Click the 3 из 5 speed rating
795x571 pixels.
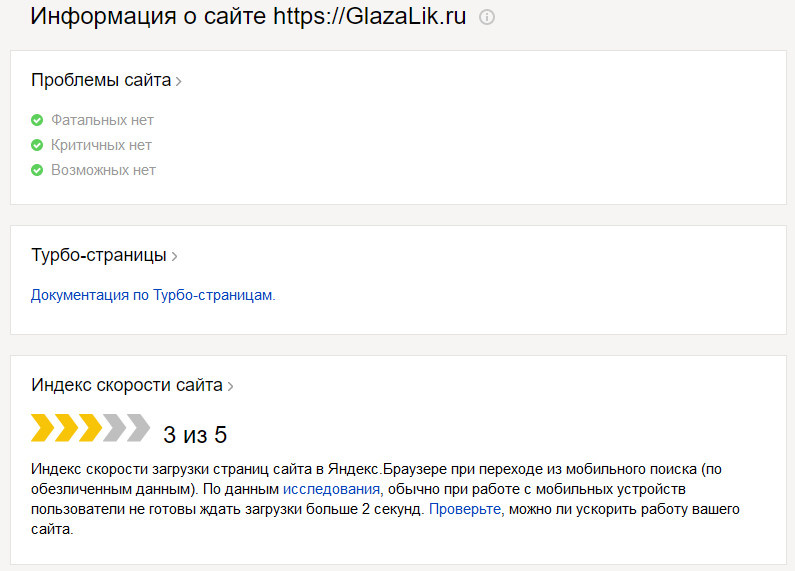tap(195, 435)
